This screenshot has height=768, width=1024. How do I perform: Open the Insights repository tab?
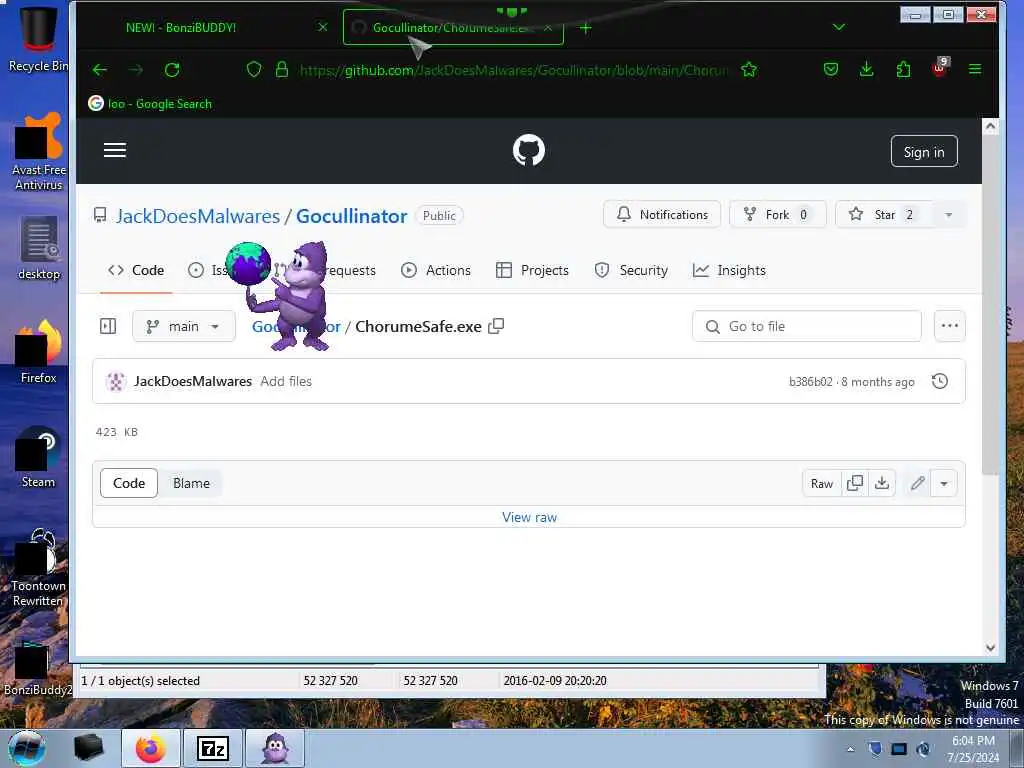pyautogui.click(x=729, y=270)
